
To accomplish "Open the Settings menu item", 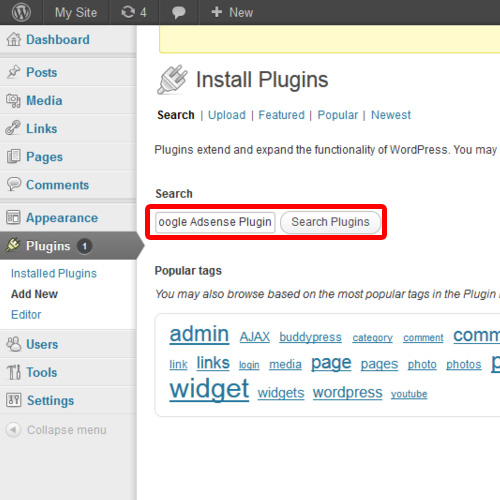I will point(50,400).
